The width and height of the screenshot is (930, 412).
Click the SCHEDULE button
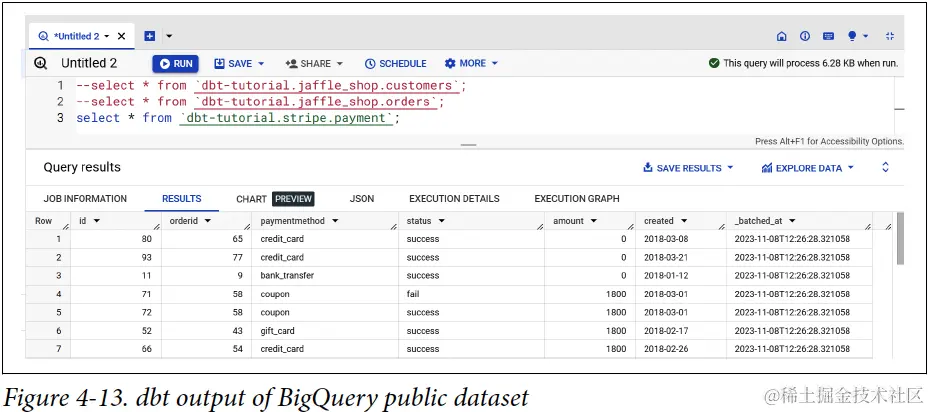(x=396, y=63)
